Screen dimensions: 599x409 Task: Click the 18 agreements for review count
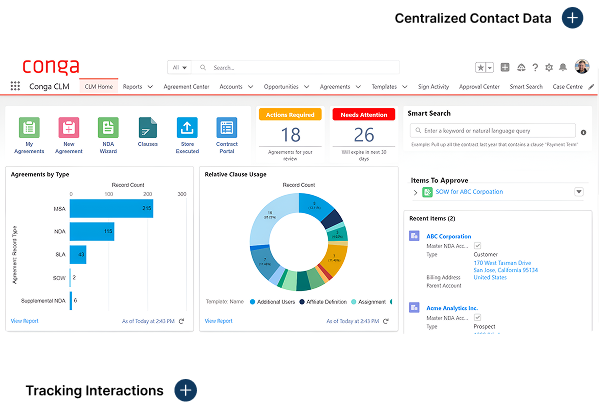click(290, 135)
